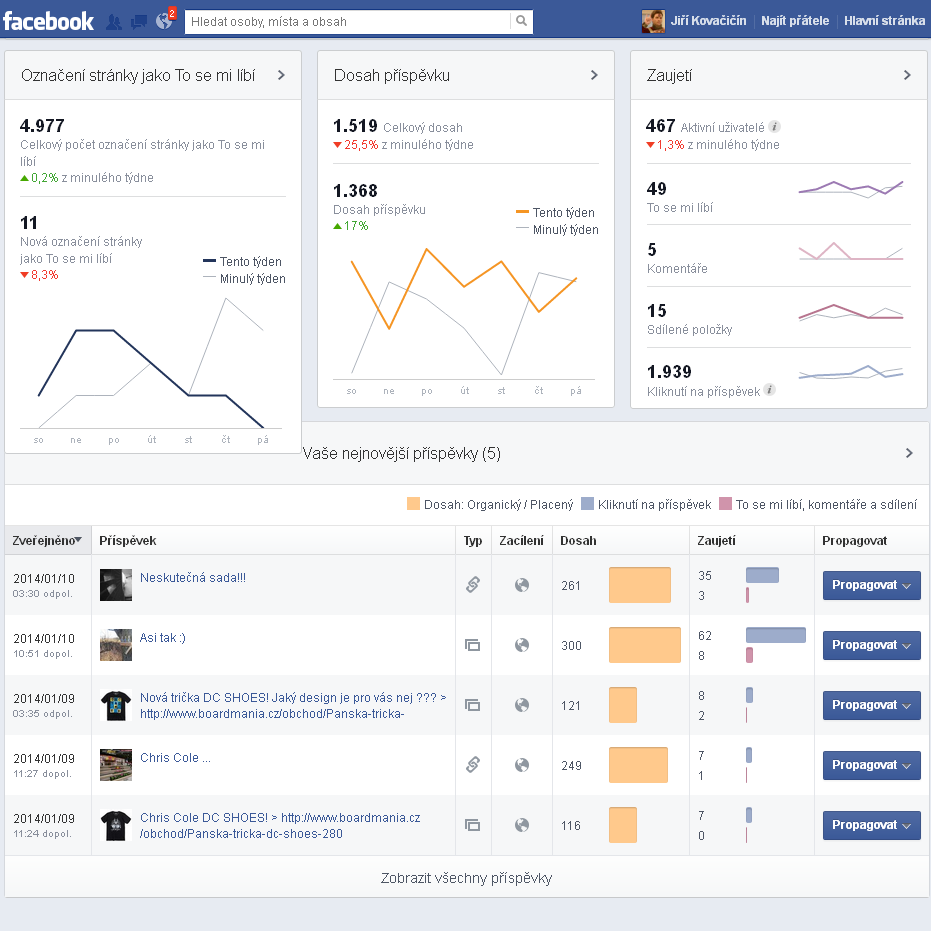
Task: Click photo type icon for Asi tak :)
Action: [x=473, y=645]
